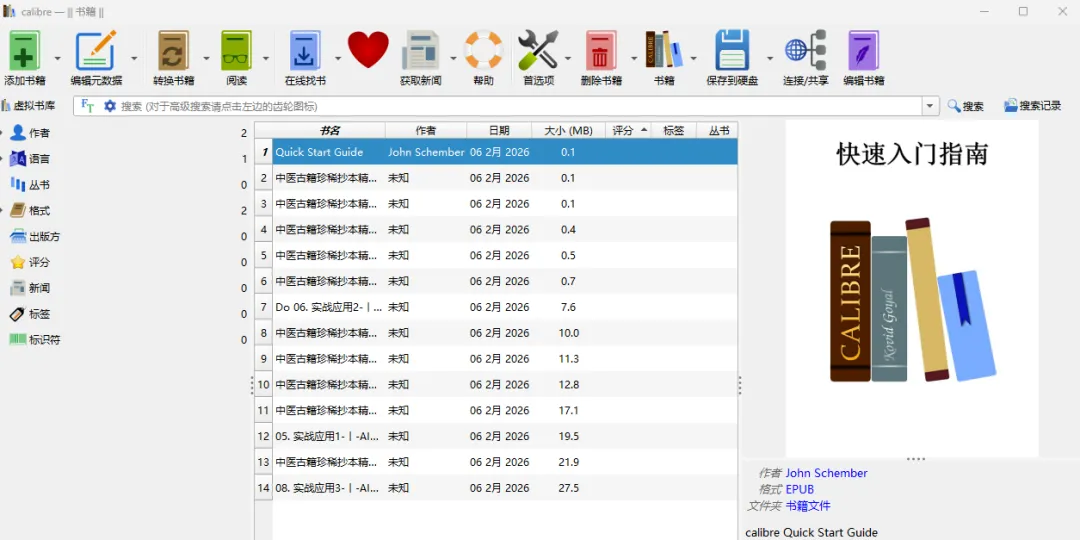Open advanced search gear icon
This screenshot has width=1080, height=540.
pyautogui.click(x=110, y=106)
